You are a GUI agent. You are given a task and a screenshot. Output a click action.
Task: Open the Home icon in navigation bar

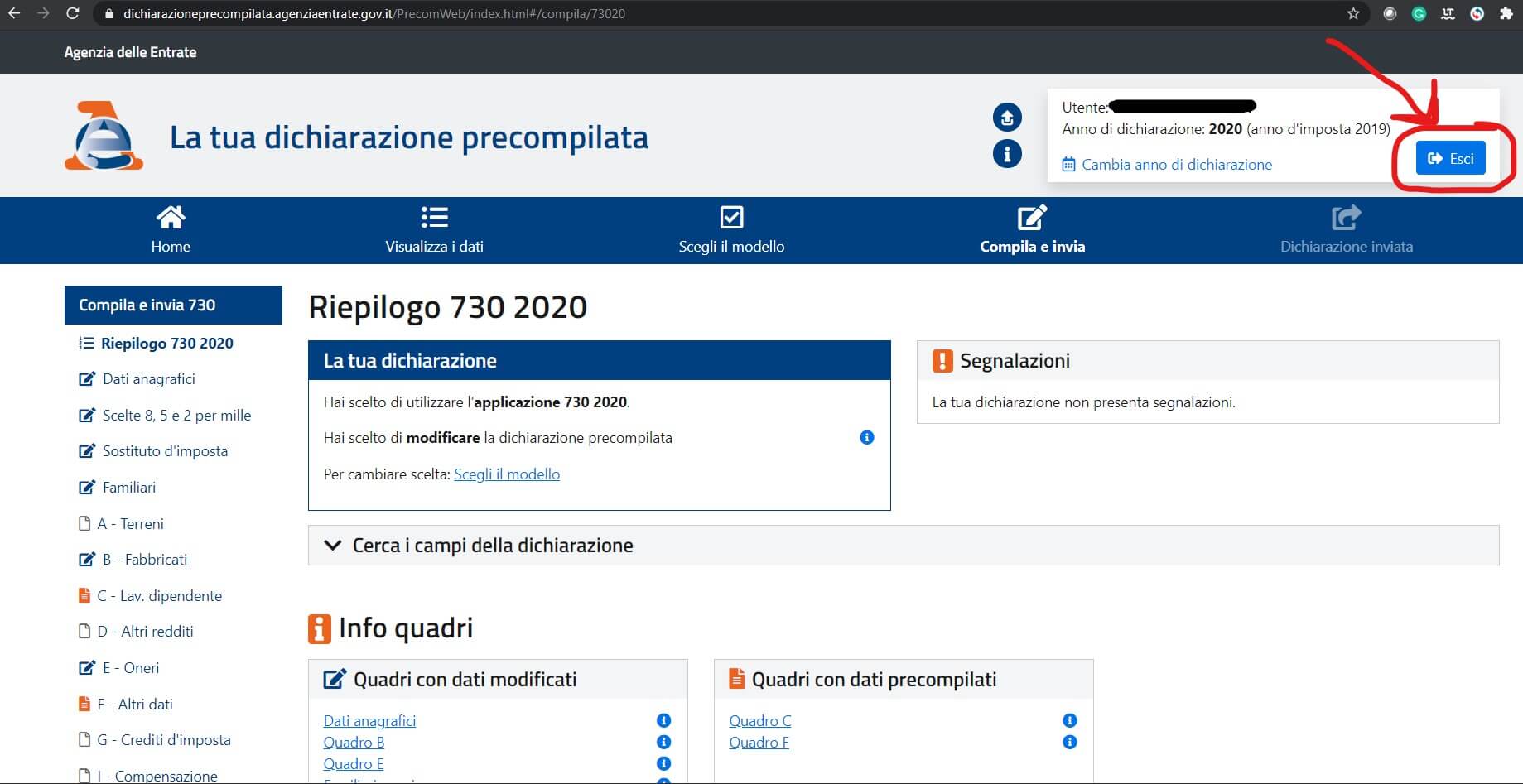point(171,219)
